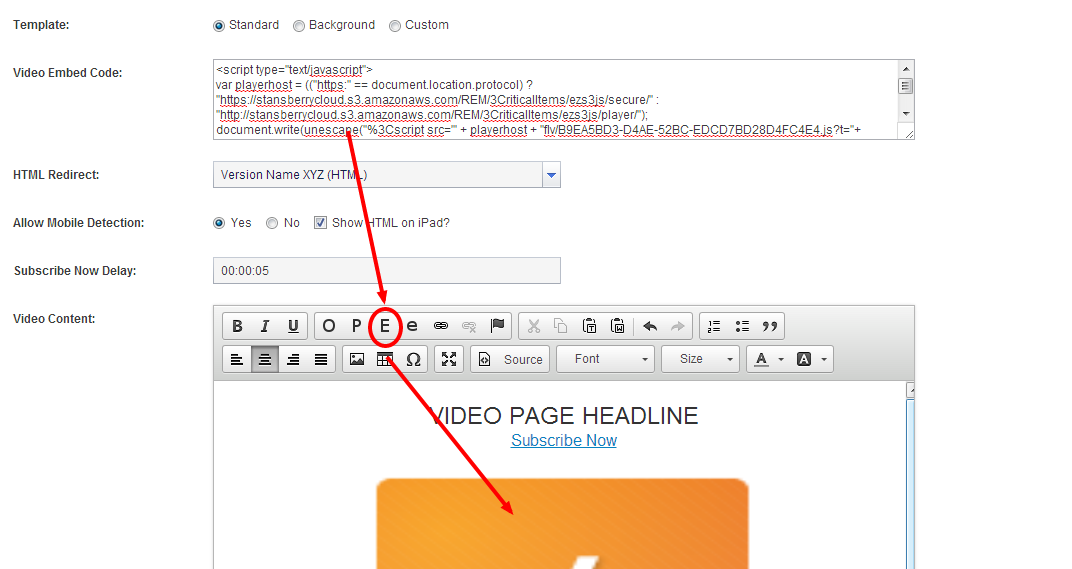Copy selection using the copy icon
The width and height of the screenshot is (1072, 569).
tap(561, 326)
